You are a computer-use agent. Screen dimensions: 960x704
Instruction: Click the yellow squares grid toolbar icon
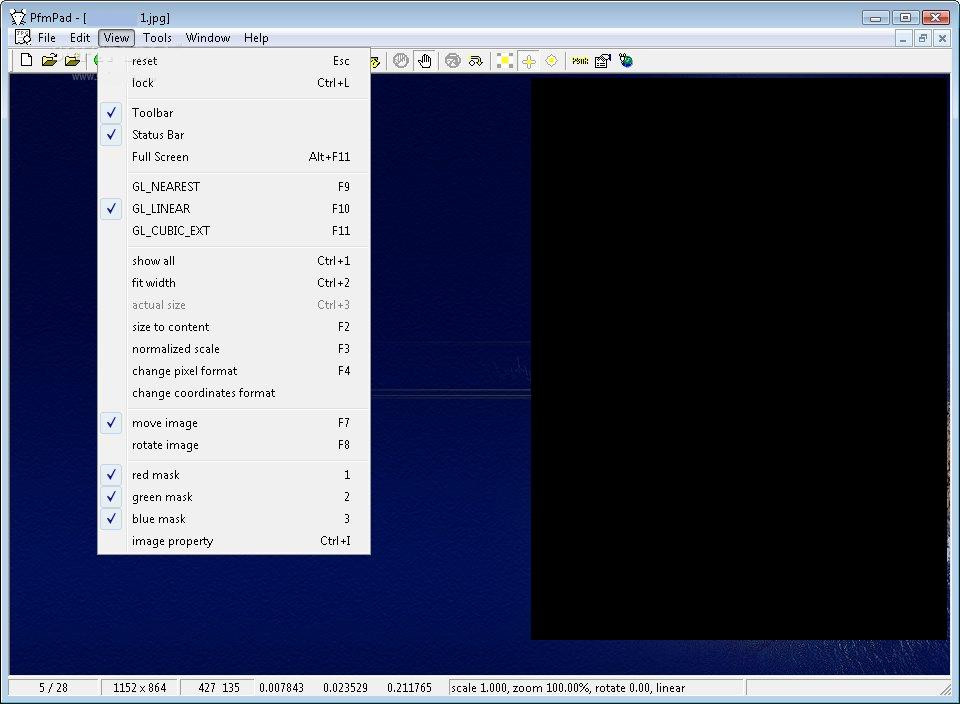click(504, 61)
